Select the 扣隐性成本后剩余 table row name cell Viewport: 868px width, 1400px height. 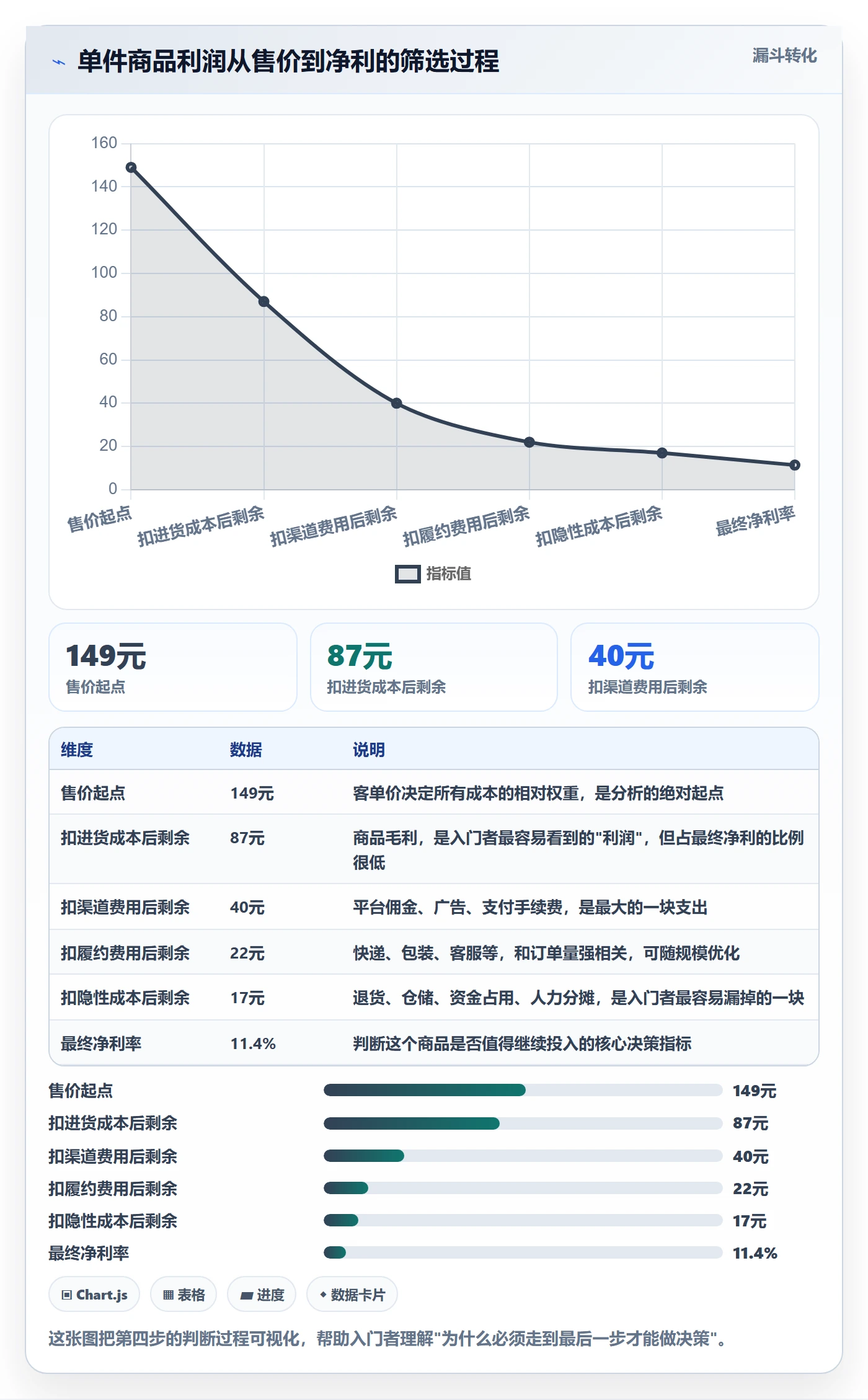pos(125,998)
